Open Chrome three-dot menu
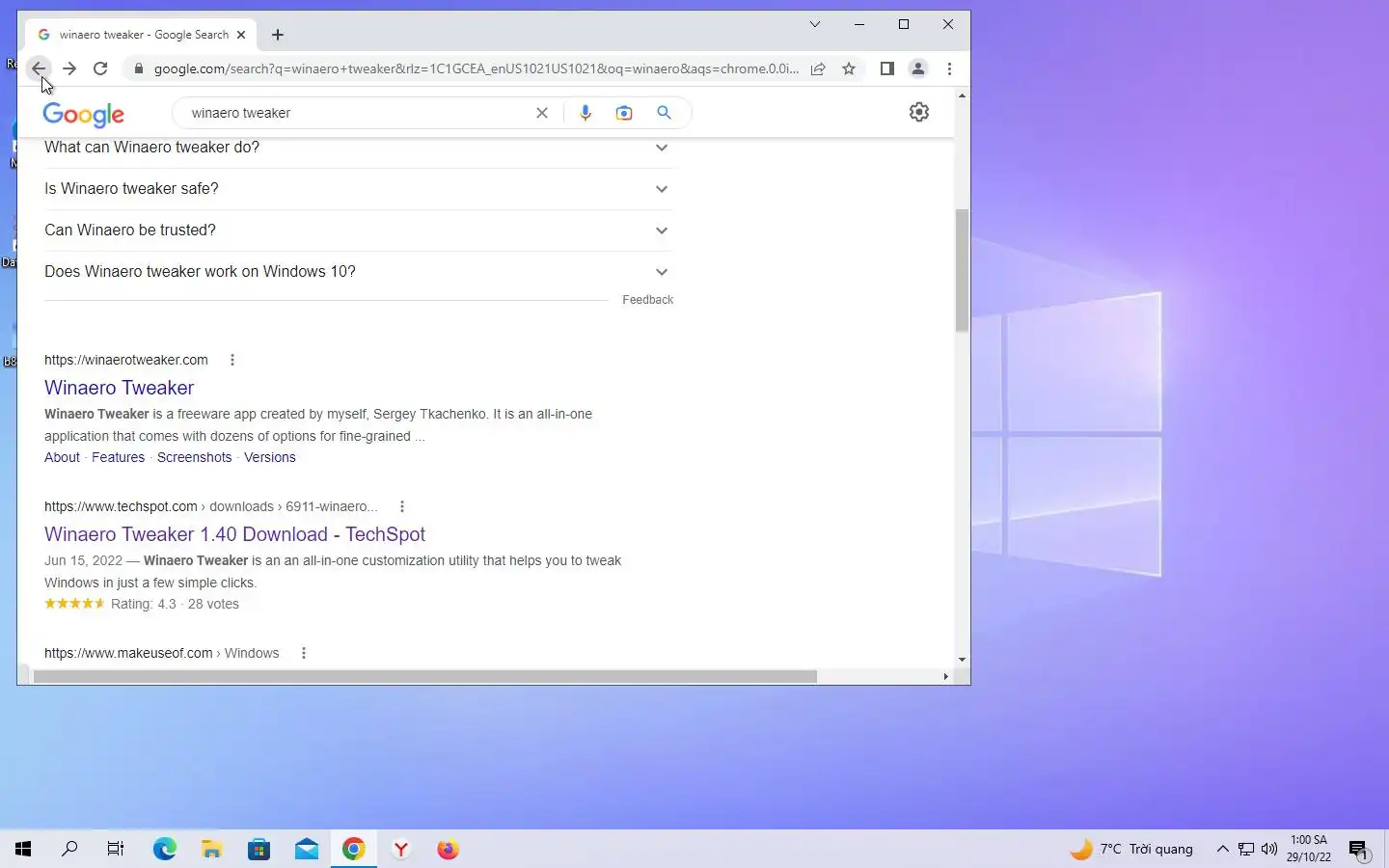Image resolution: width=1389 pixels, height=868 pixels. pos(949,68)
